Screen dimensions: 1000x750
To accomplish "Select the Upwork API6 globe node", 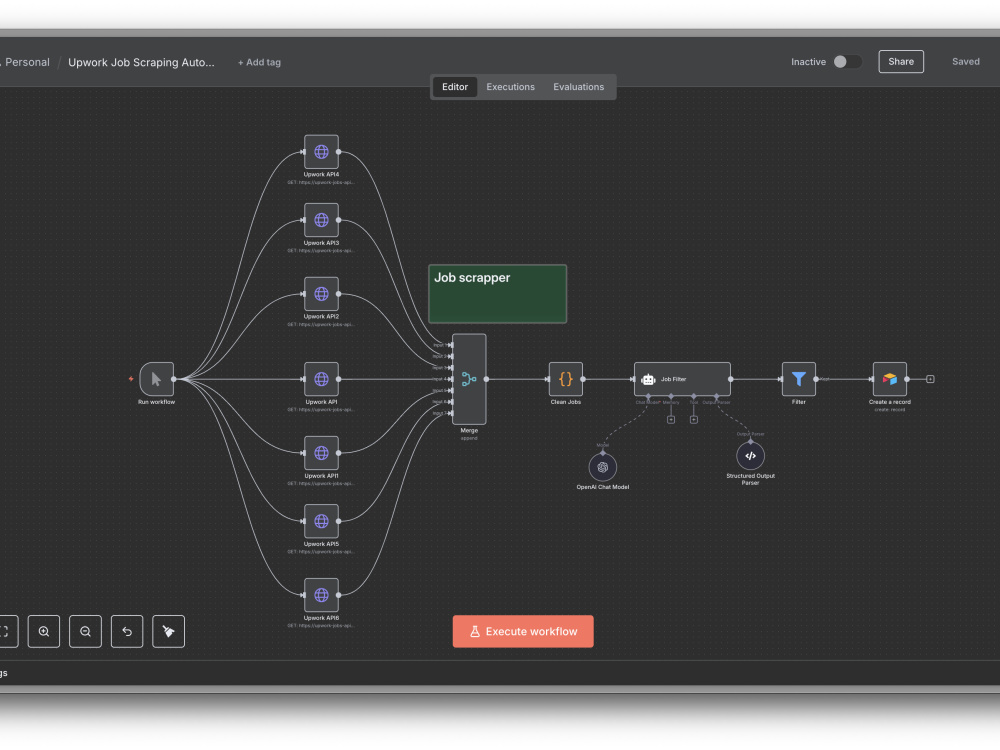I will pyautogui.click(x=321, y=596).
